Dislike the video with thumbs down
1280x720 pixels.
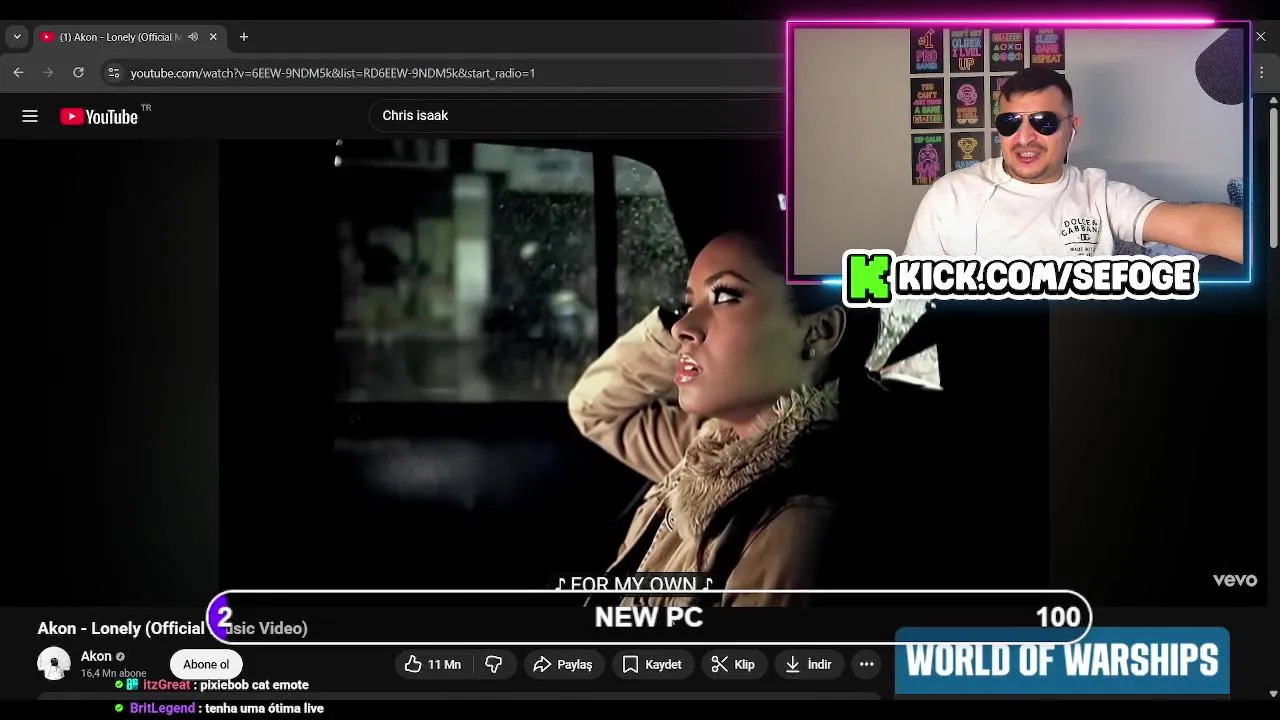[x=493, y=664]
